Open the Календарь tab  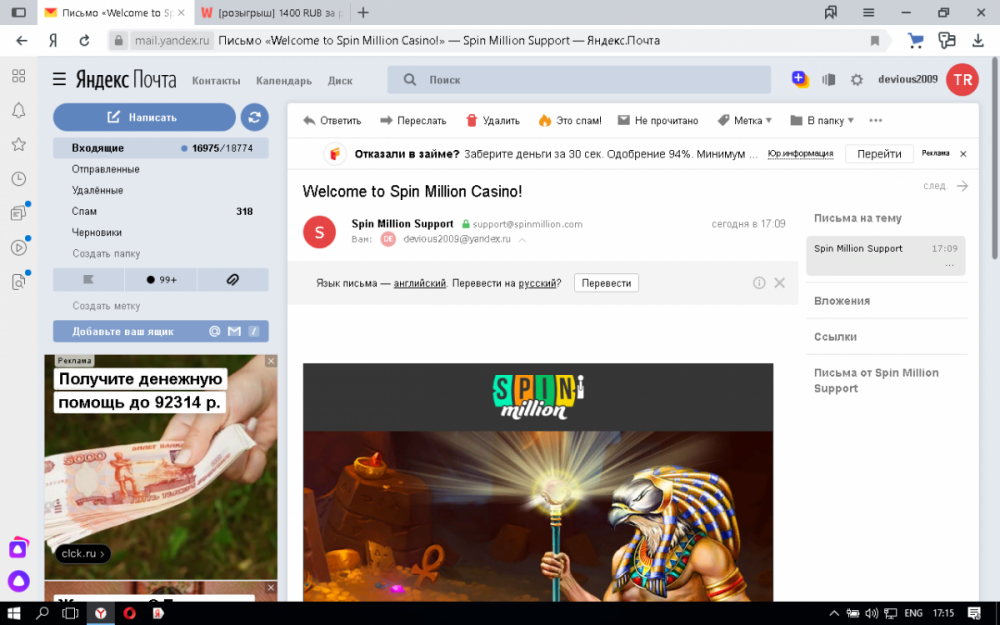click(x=283, y=81)
